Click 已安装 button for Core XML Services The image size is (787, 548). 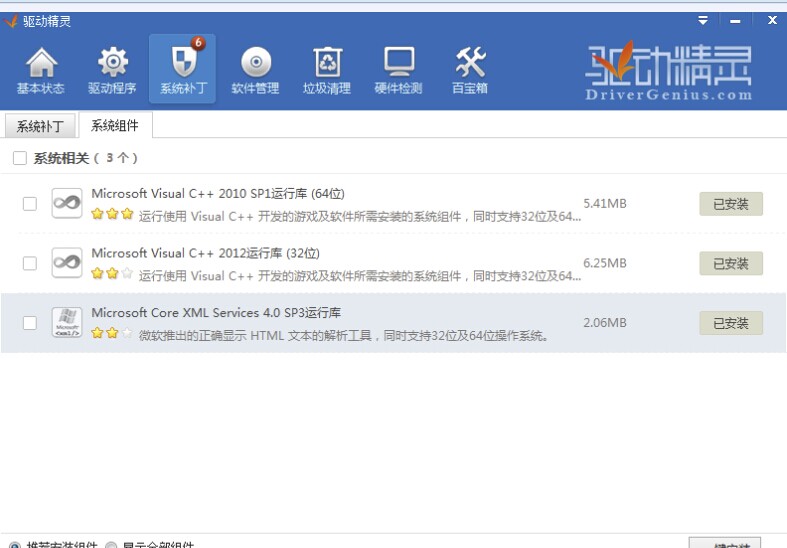point(731,323)
